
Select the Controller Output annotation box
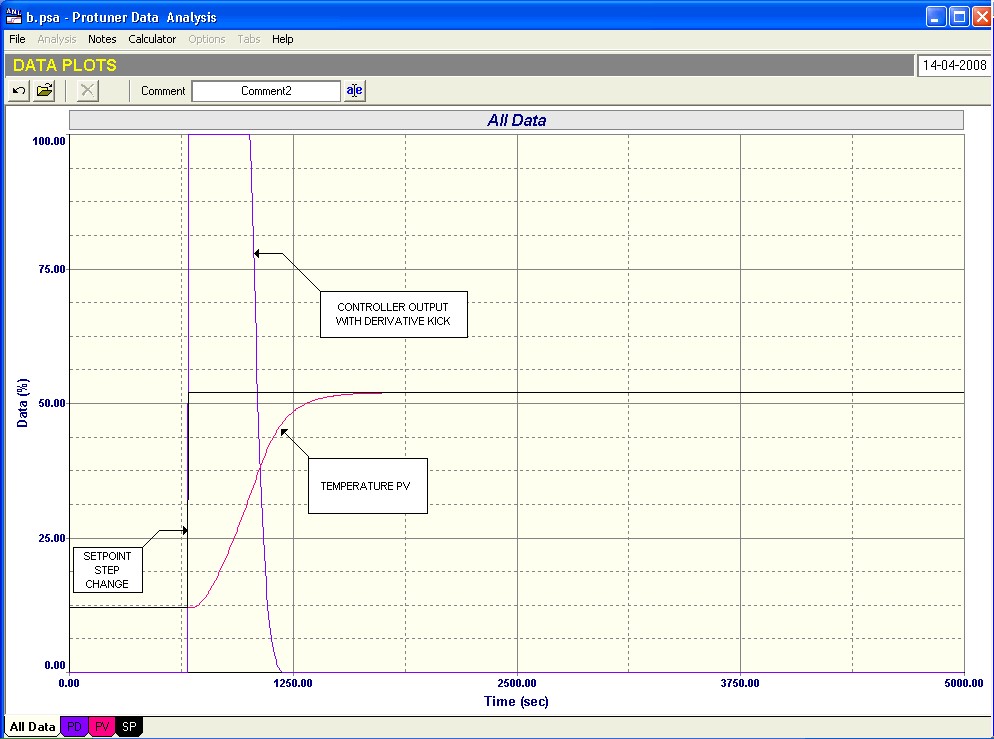coord(393,313)
